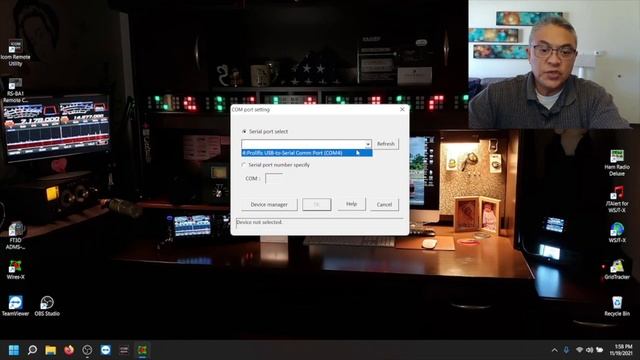Open Icom Remote Utility desktop shortcut
640x360 pixels.
tap(15, 52)
